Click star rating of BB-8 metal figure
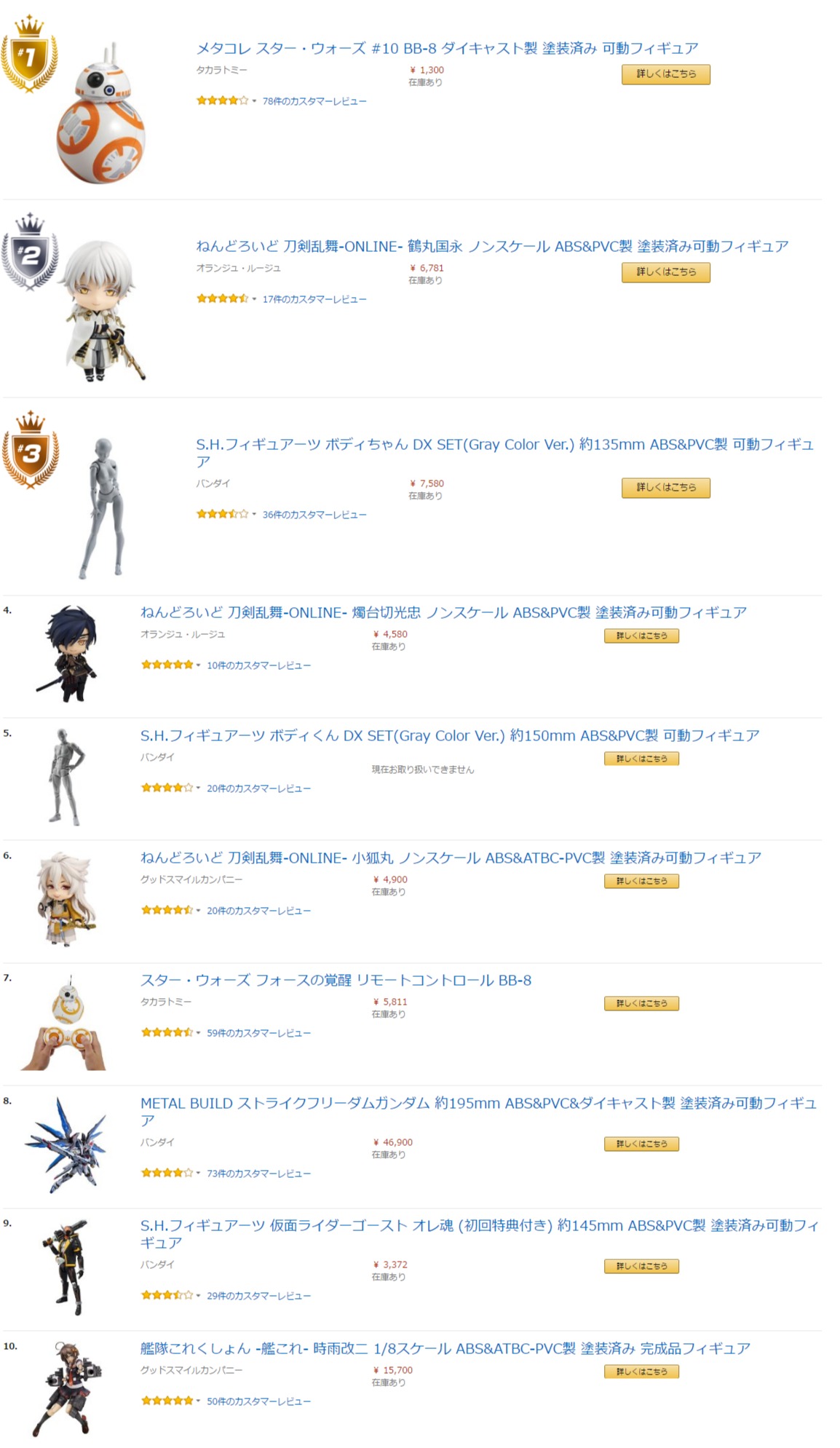Viewport: 840px width, 1448px height. 222,100
